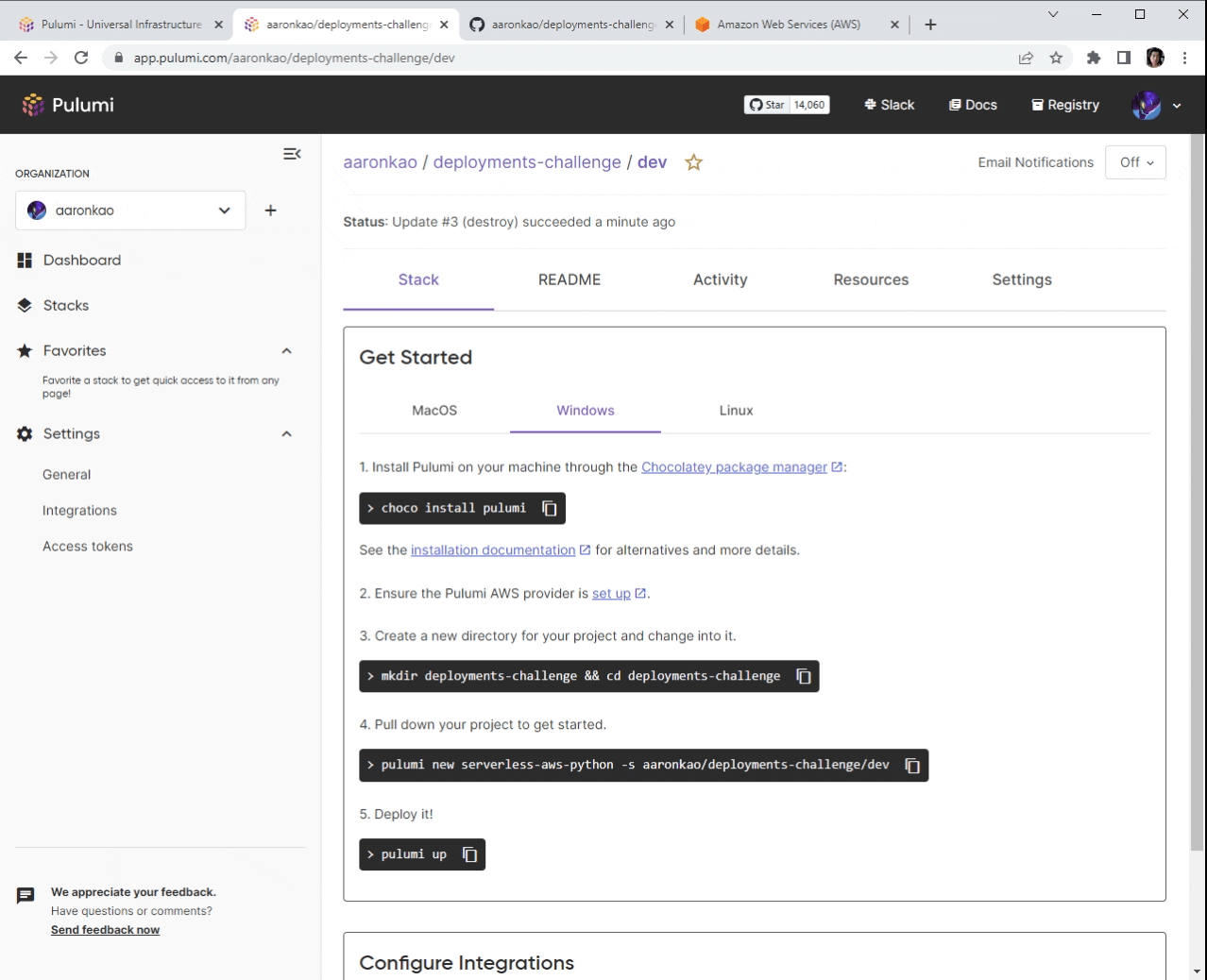Switch to the stack Settings tab
Screen dimensions: 1207x980
[1022, 280]
